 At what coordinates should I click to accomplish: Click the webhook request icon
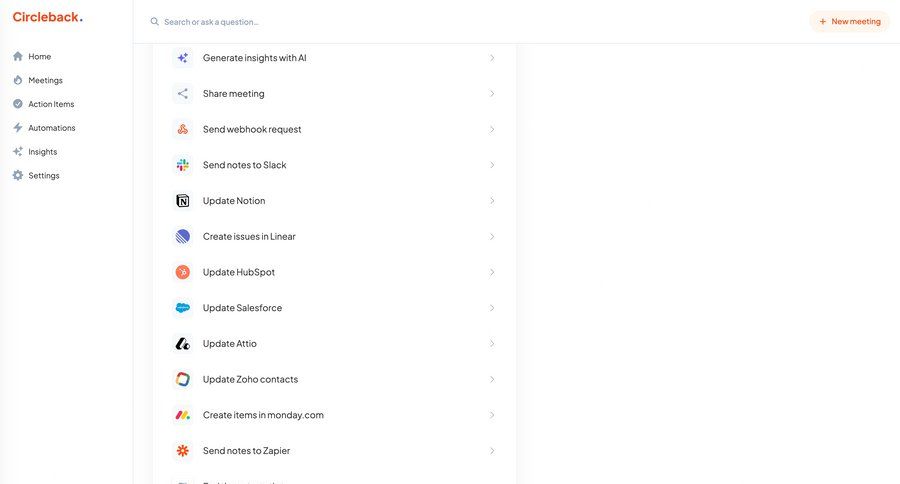(x=182, y=129)
